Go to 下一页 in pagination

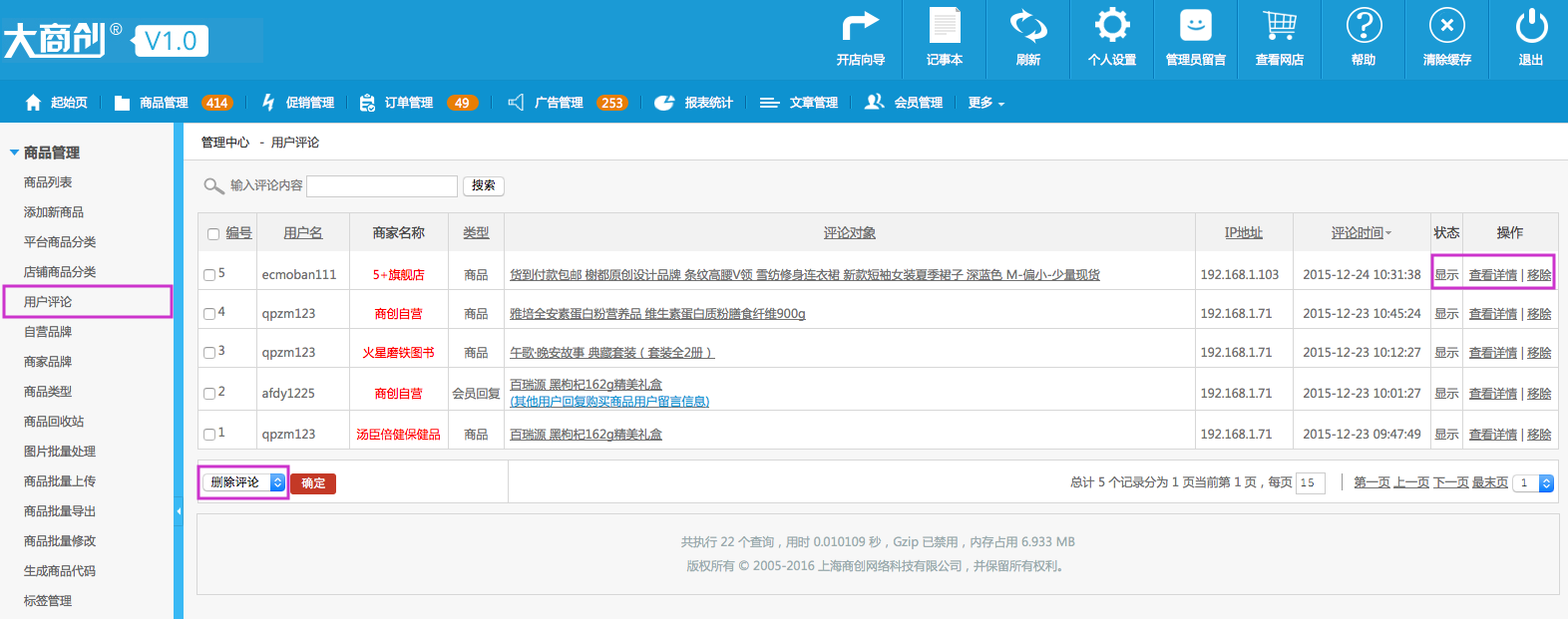point(1450,482)
